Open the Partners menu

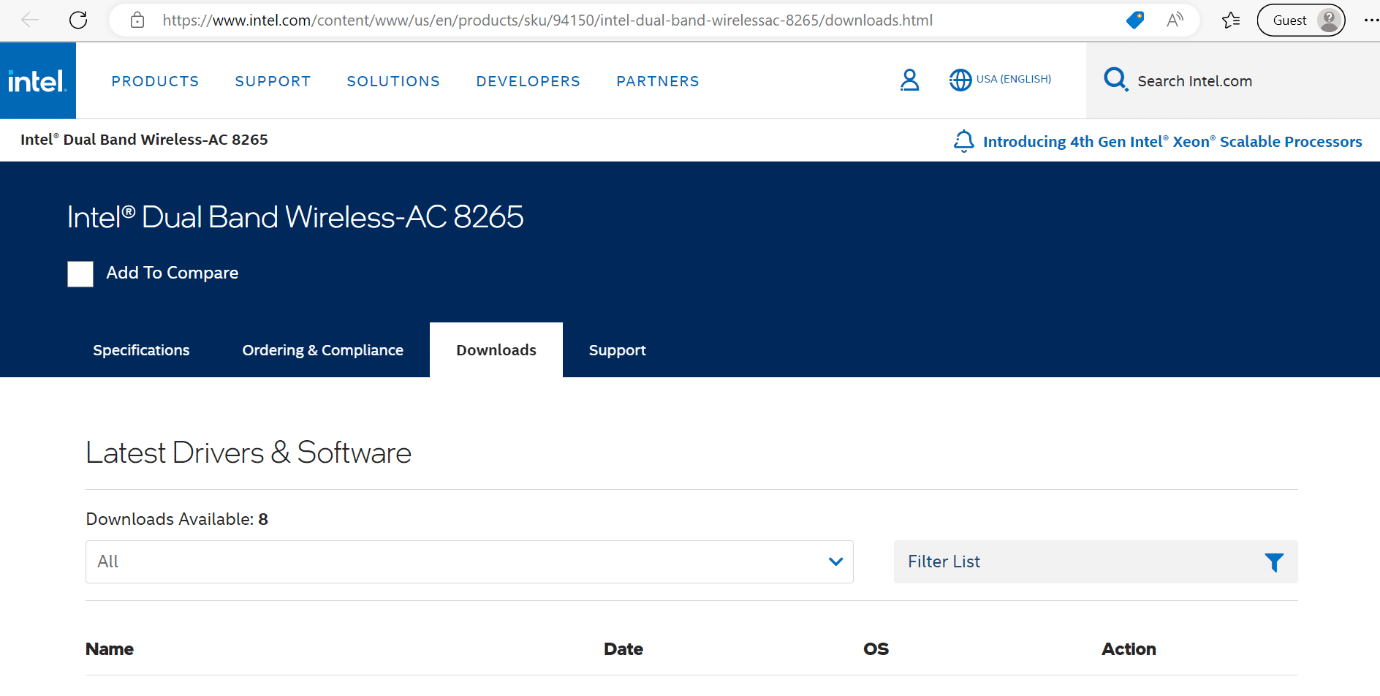tap(658, 81)
